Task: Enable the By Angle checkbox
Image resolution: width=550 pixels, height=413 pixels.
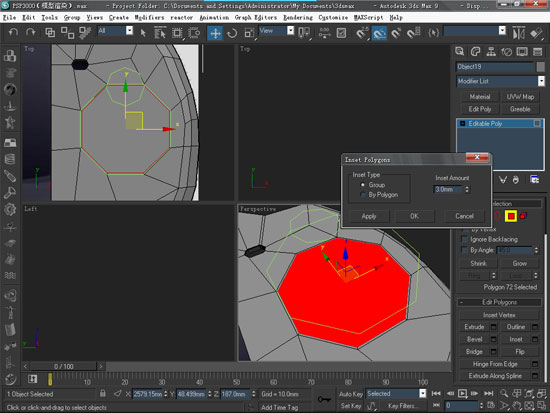Action: point(465,250)
